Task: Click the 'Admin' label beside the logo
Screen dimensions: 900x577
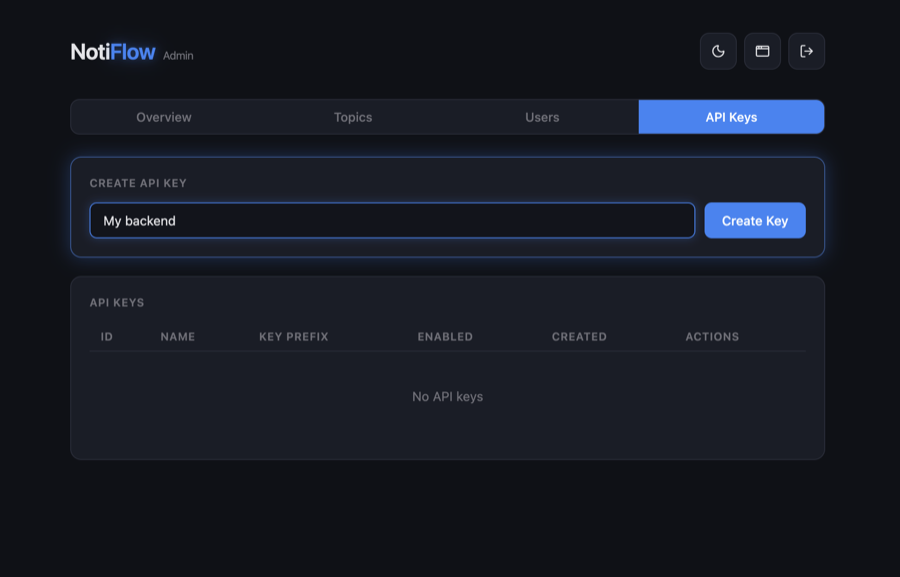Action: click(x=178, y=56)
